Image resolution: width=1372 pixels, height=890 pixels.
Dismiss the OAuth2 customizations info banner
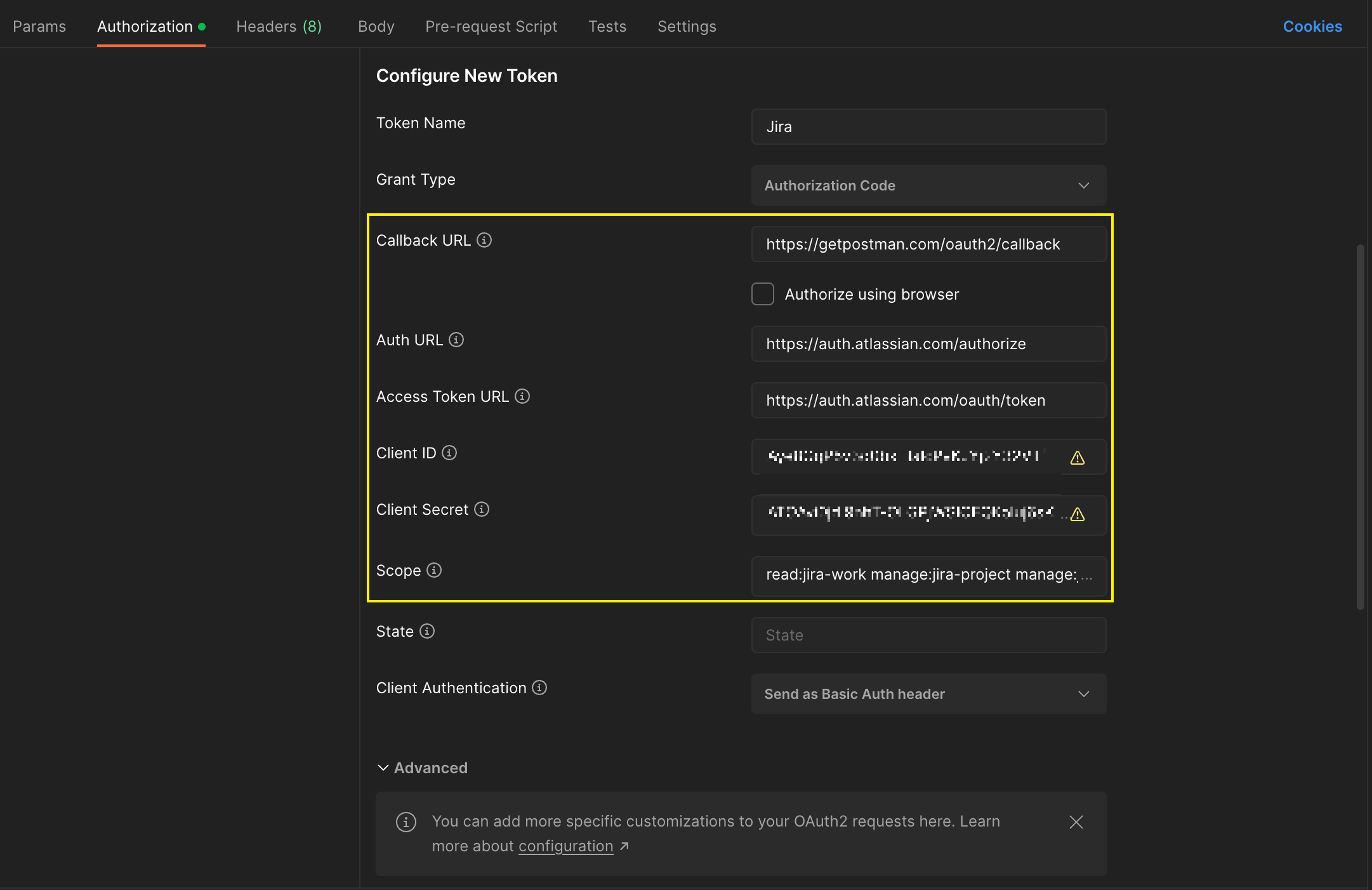pyautogui.click(x=1076, y=822)
